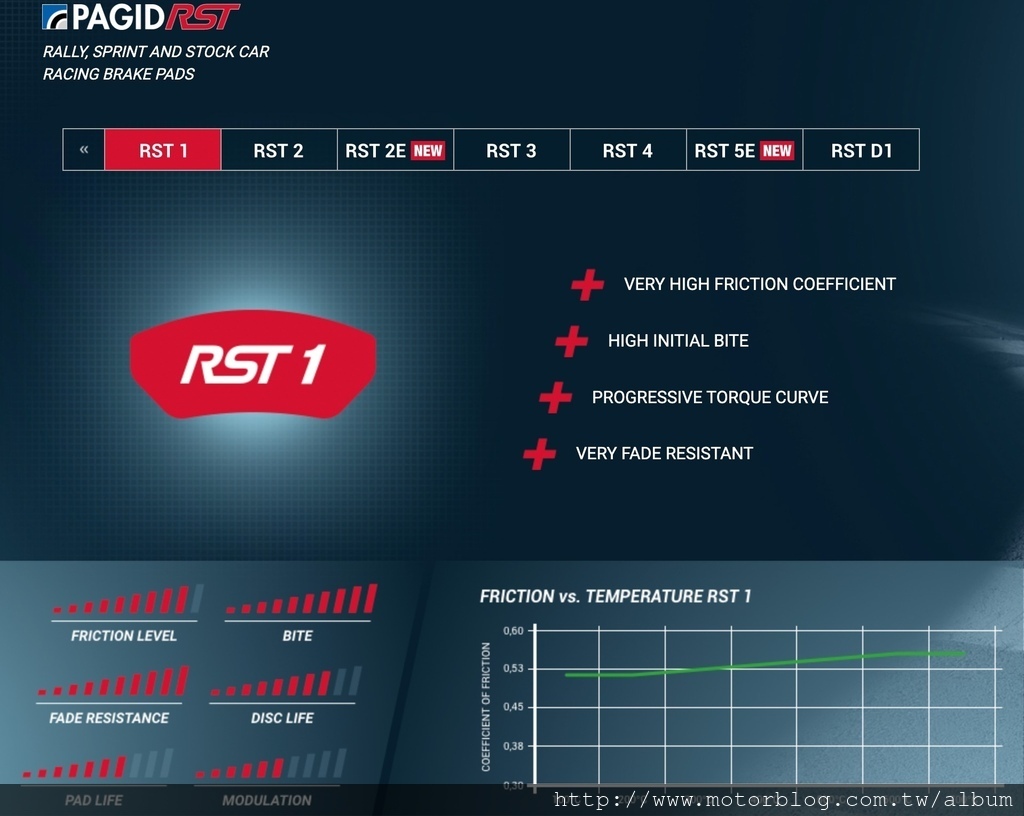Switch to the RST D1 tab
The height and width of the screenshot is (816, 1024).
(861, 150)
